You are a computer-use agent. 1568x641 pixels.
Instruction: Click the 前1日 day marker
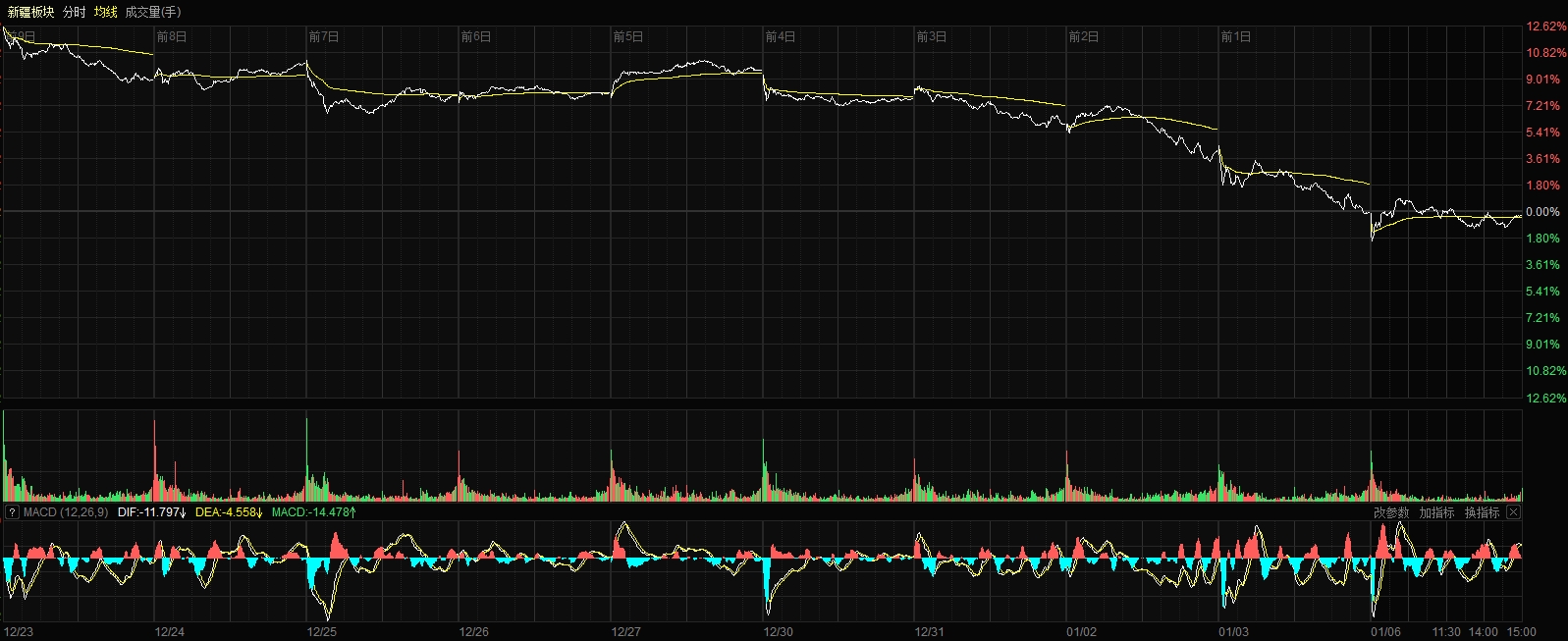[x=1236, y=36]
